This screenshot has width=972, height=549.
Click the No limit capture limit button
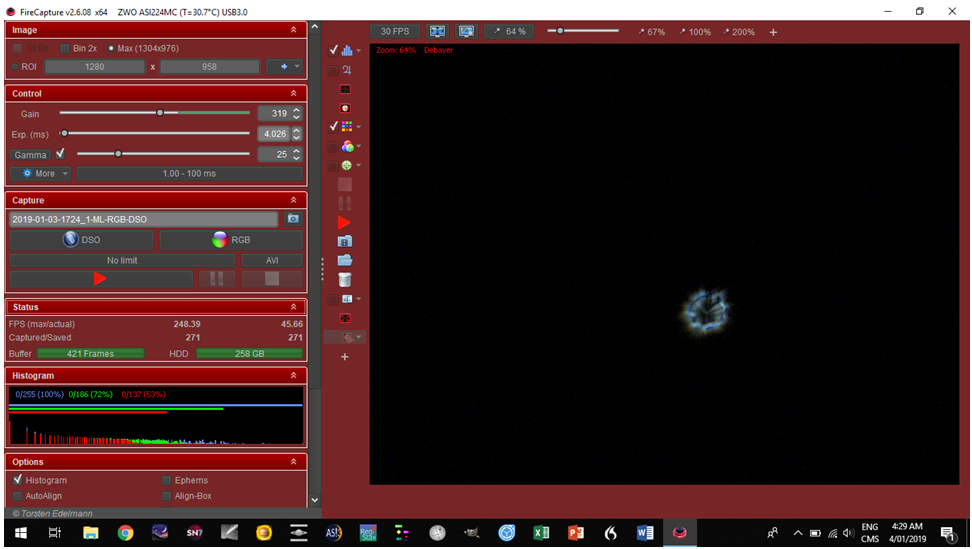[122, 260]
